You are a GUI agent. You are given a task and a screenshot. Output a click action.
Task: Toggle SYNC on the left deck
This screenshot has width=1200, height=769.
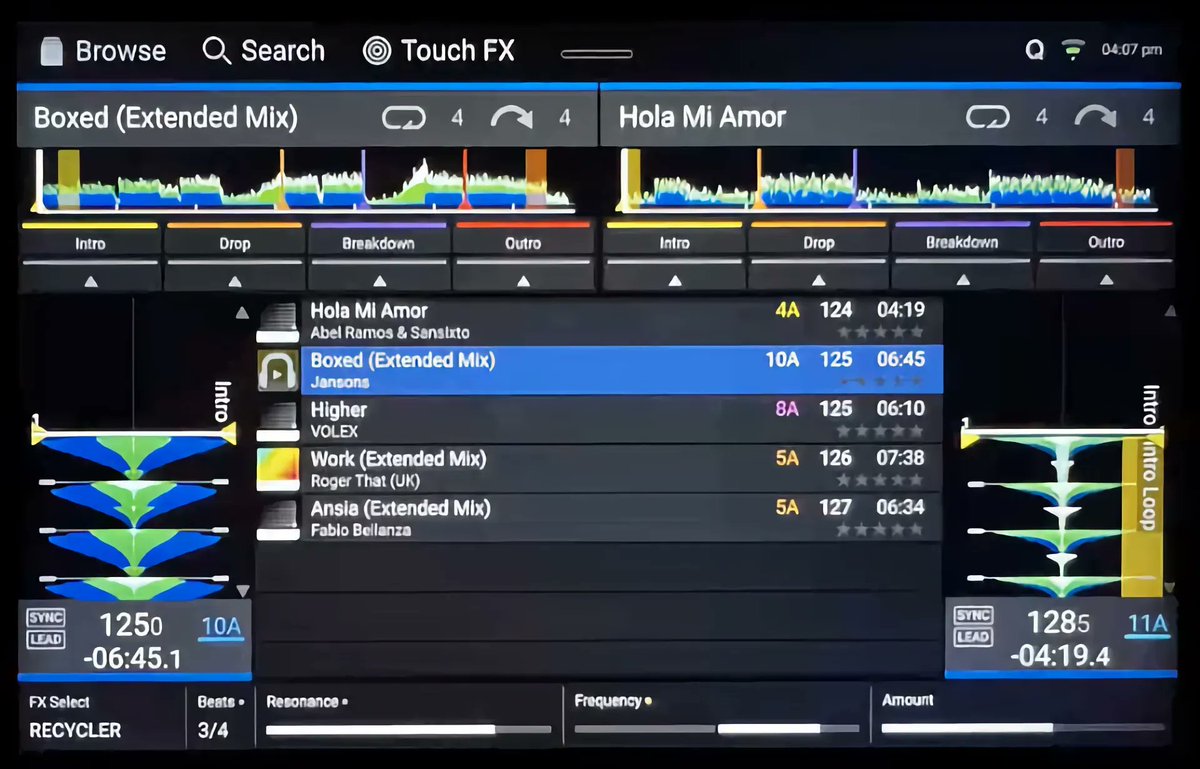pos(45,618)
